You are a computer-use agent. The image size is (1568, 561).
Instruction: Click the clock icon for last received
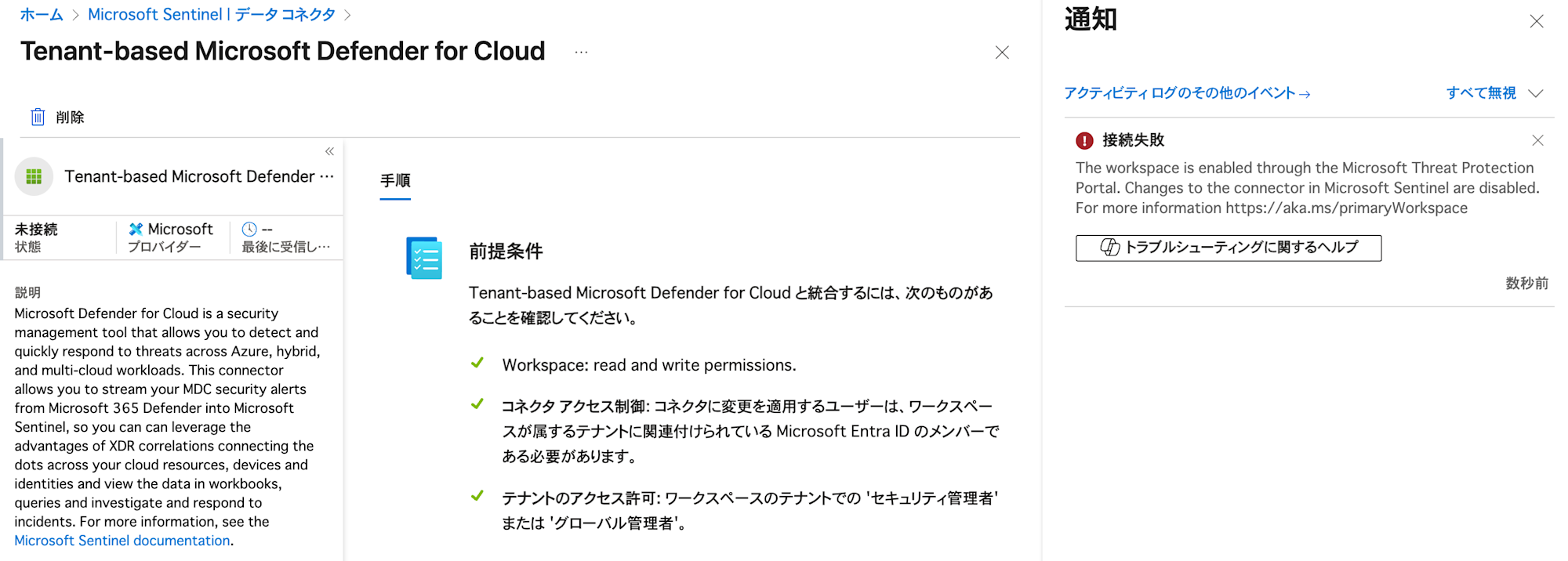coord(249,229)
